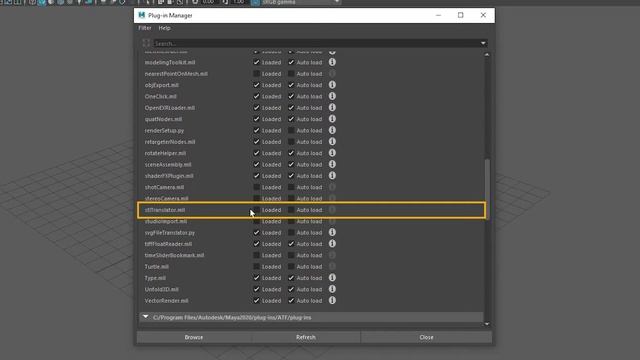
Task: Show info for OneClick.mll plugin
Action: pos(332,96)
